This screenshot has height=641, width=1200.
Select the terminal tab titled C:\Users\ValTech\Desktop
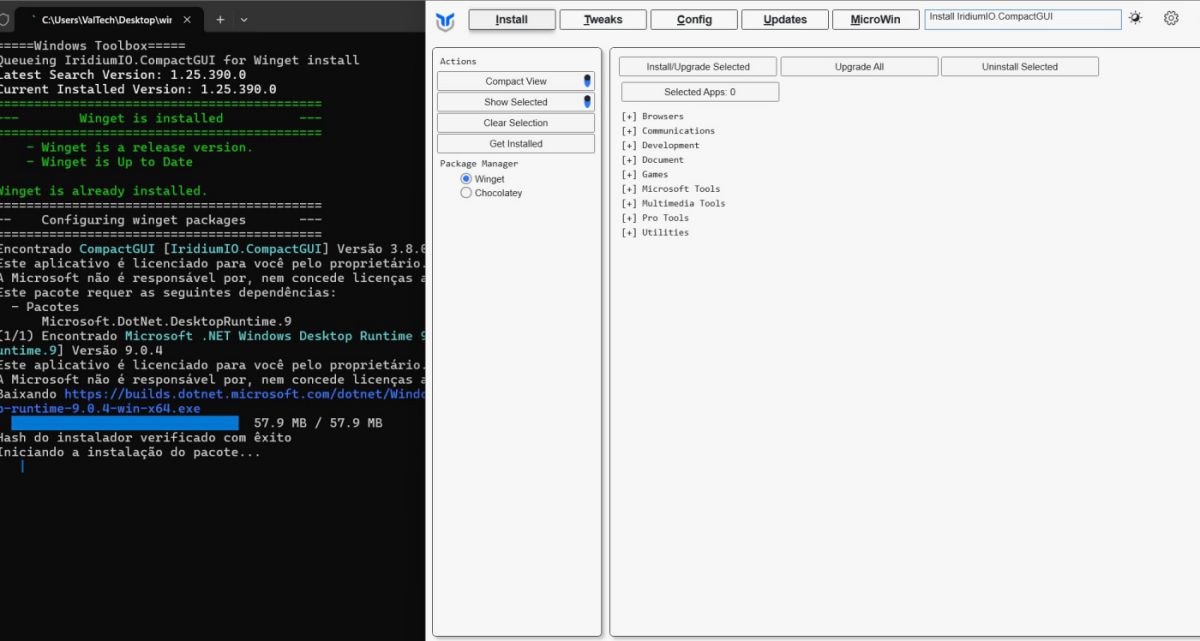107,19
